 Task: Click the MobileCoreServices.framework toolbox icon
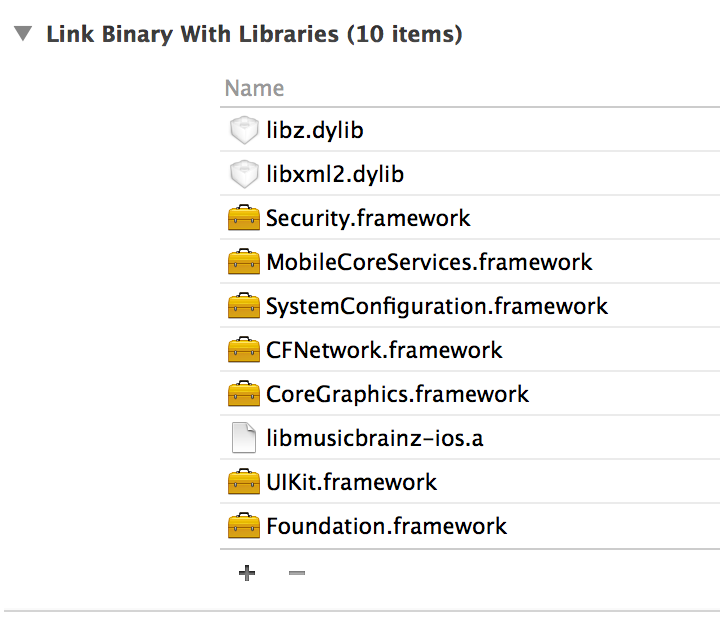[244, 262]
